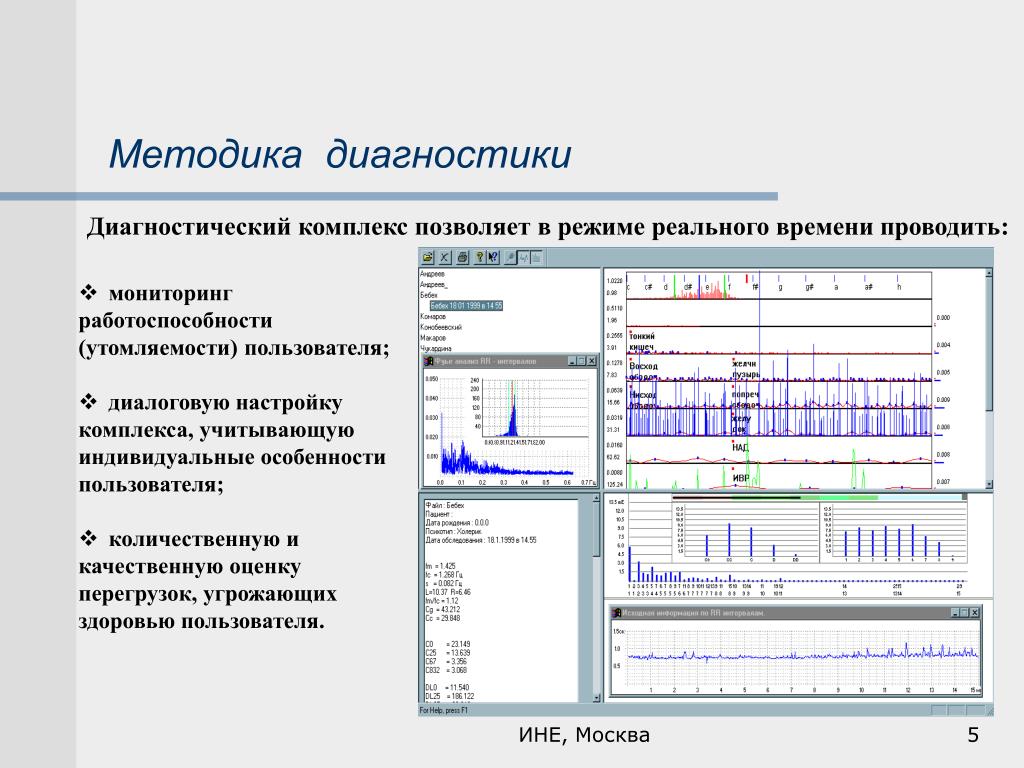This screenshot has height=768, width=1024.
Task: Click the spectrum panel's scroll-down arrow
Action: click(x=989, y=484)
